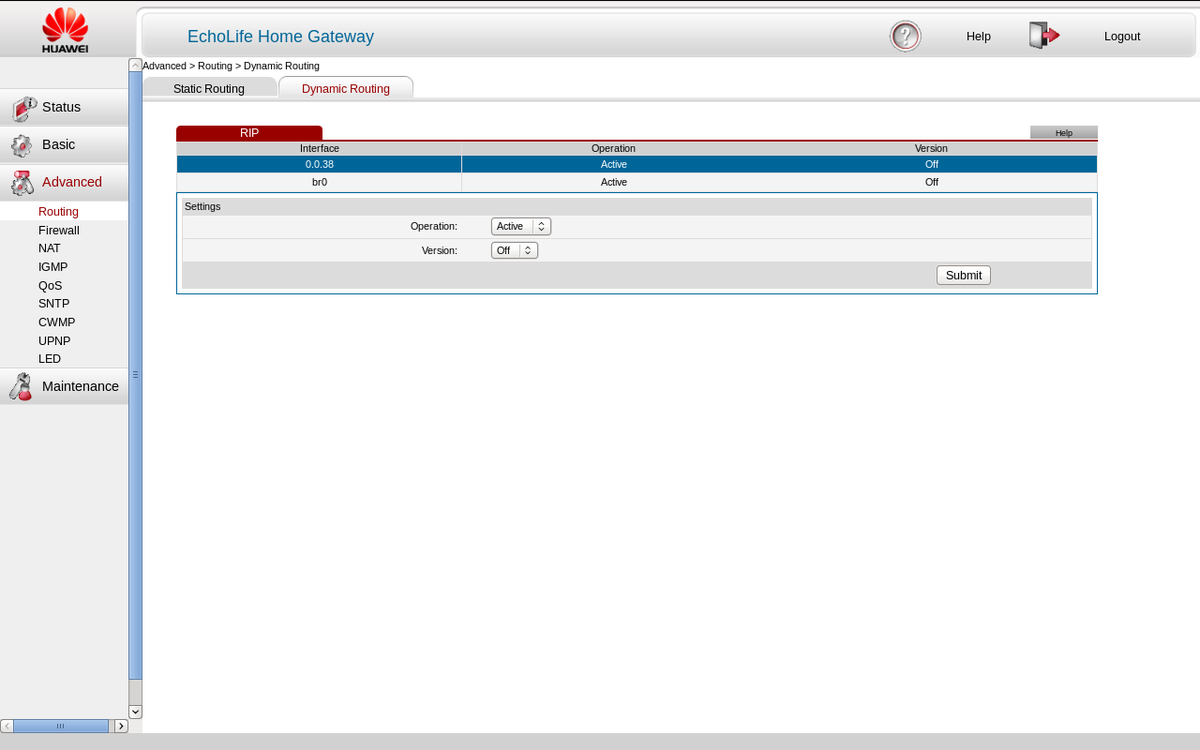This screenshot has width=1200, height=750.
Task: Open help using the question mark icon
Action: click(x=904, y=35)
